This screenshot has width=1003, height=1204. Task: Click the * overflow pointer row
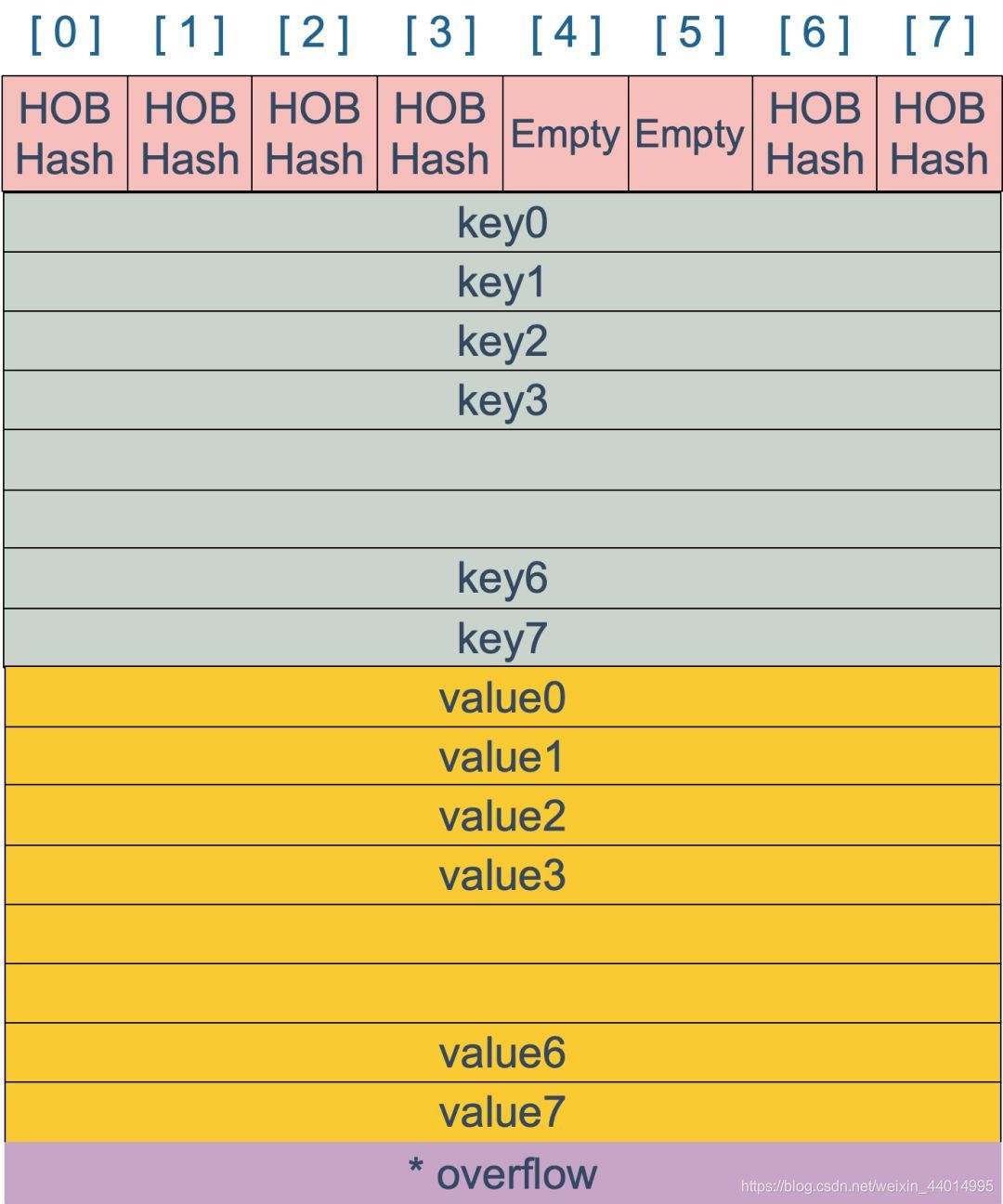[502, 1173]
